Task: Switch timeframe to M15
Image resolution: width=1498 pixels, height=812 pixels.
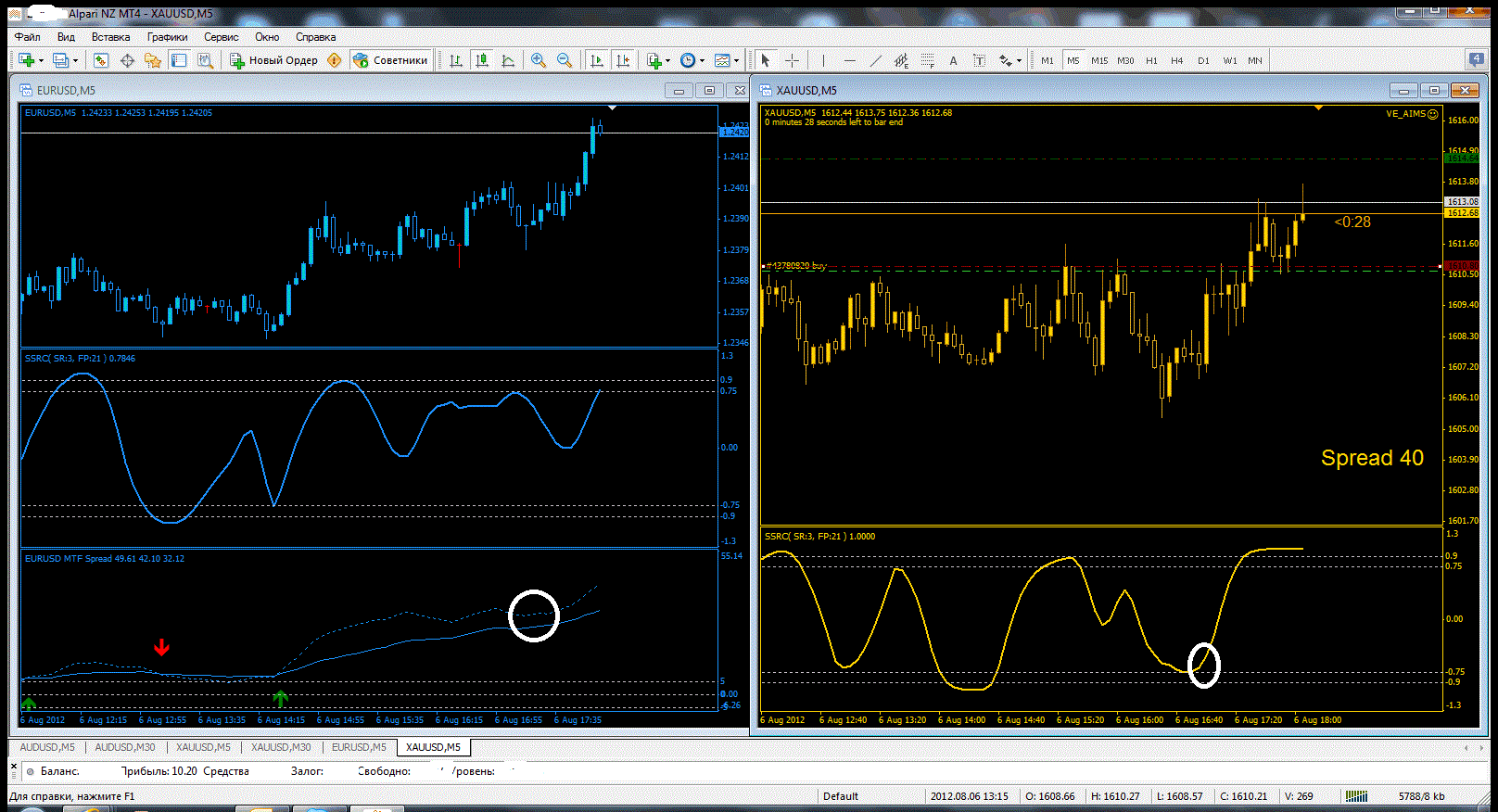Action: (x=1099, y=60)
